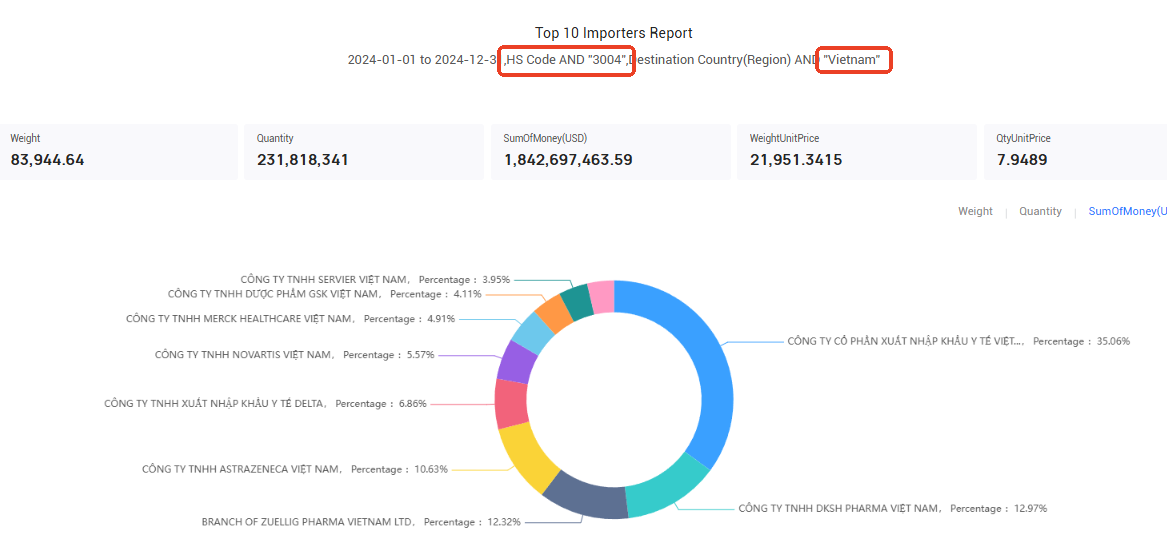Screen dimensions: 1167x560
Task: Click label CÔNG TY TNHH DKSH PHARMA VIỆT NAM
Action: (840, 509)
